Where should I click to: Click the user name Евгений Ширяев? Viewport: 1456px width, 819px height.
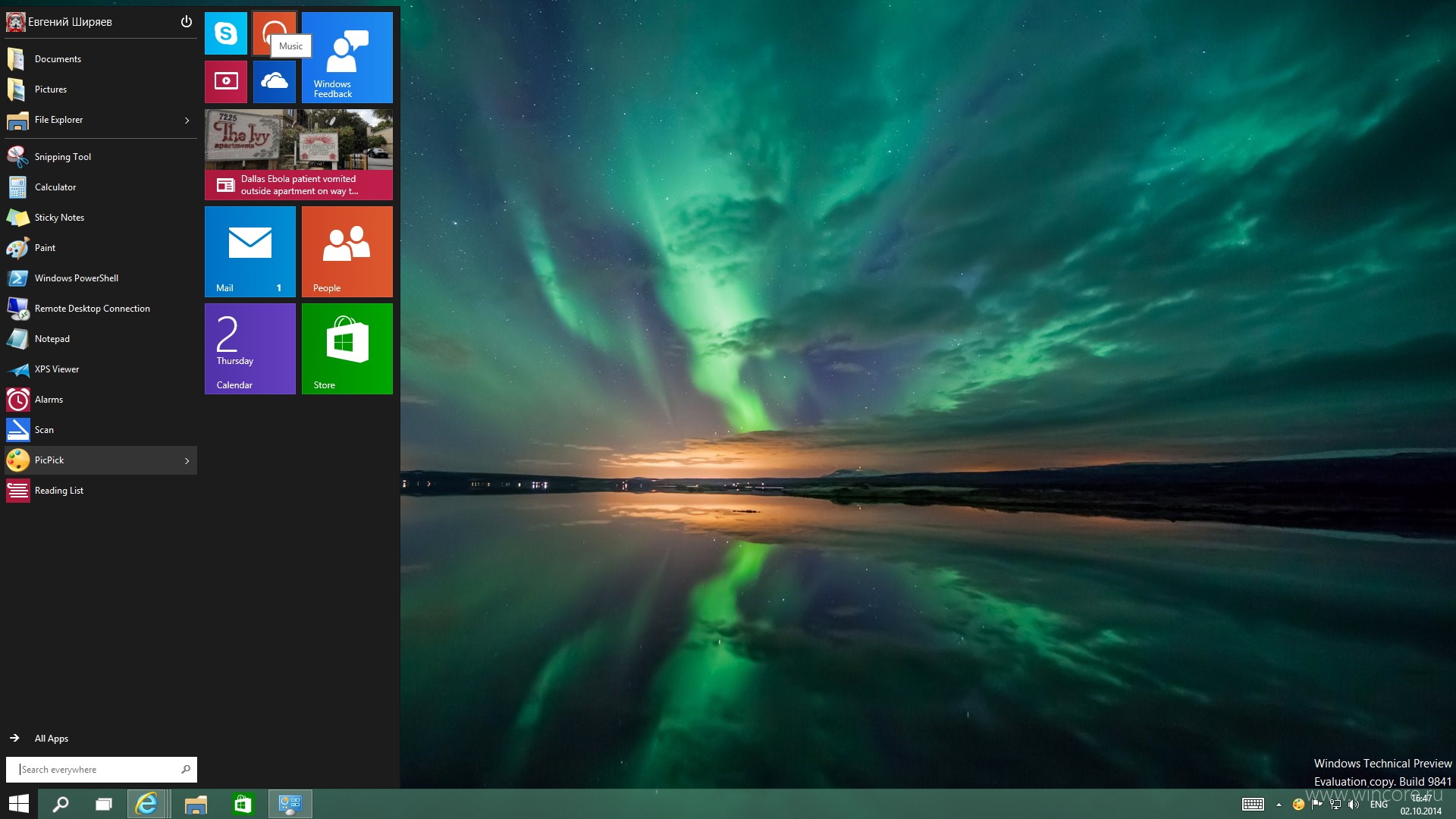point(70,22)
